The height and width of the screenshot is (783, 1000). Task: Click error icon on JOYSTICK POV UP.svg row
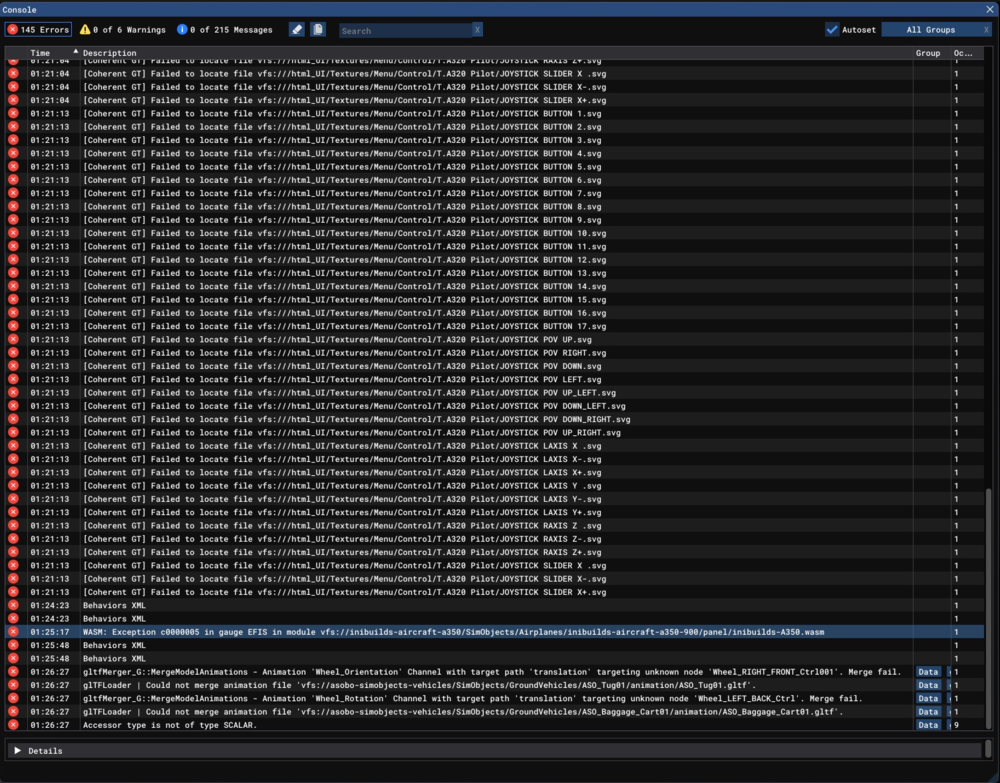point(13,340)
